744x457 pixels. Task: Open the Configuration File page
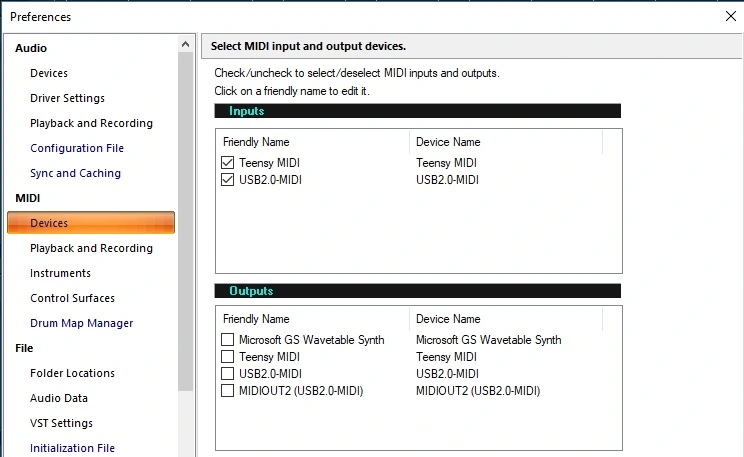[77, 148]
